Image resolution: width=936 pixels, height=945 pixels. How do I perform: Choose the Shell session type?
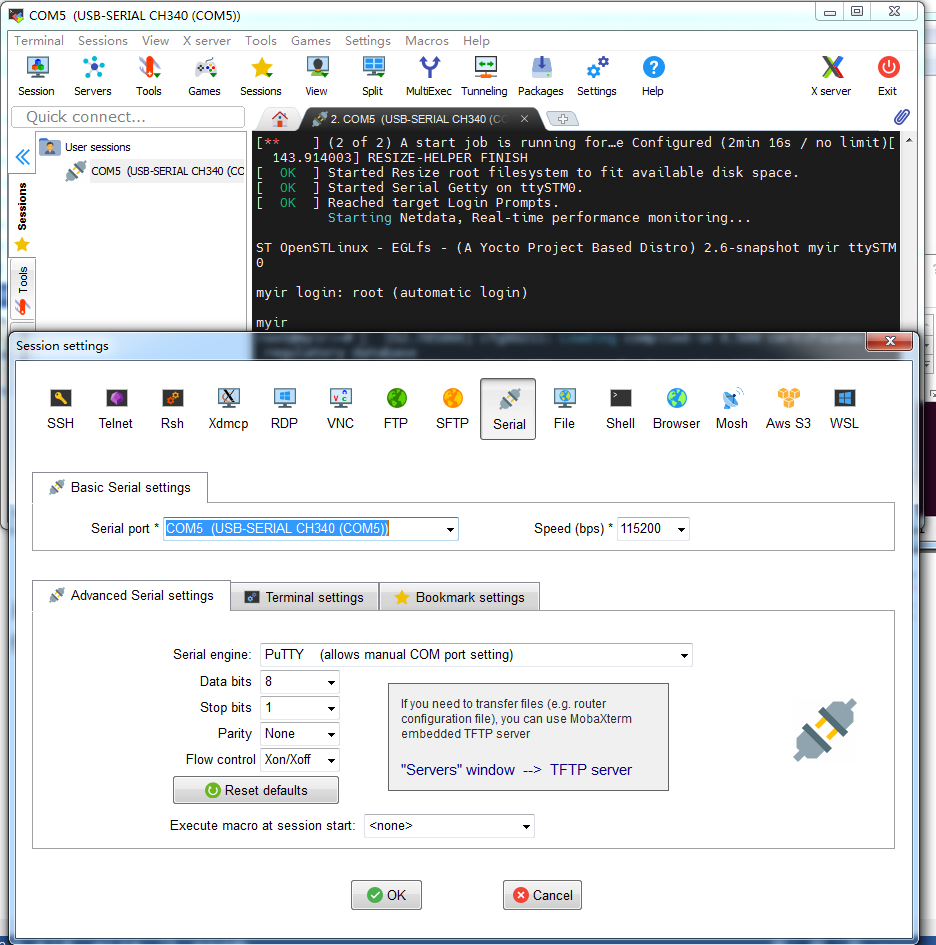[621, 409]
